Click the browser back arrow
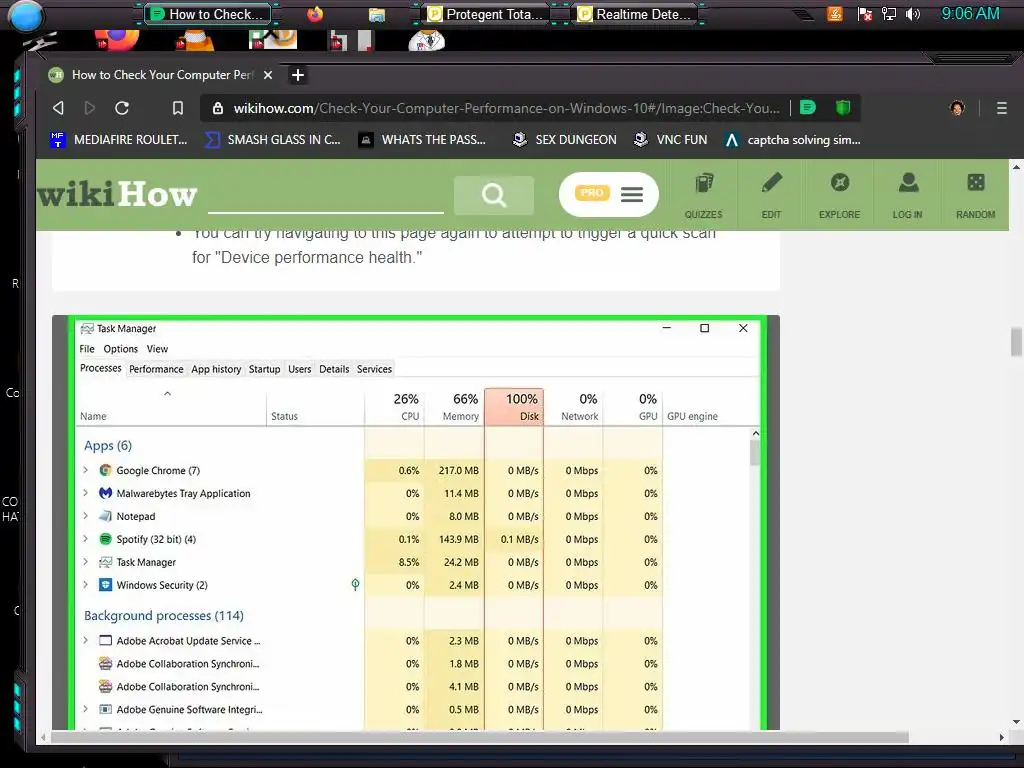1024x768 pixels. click(58, 108)
